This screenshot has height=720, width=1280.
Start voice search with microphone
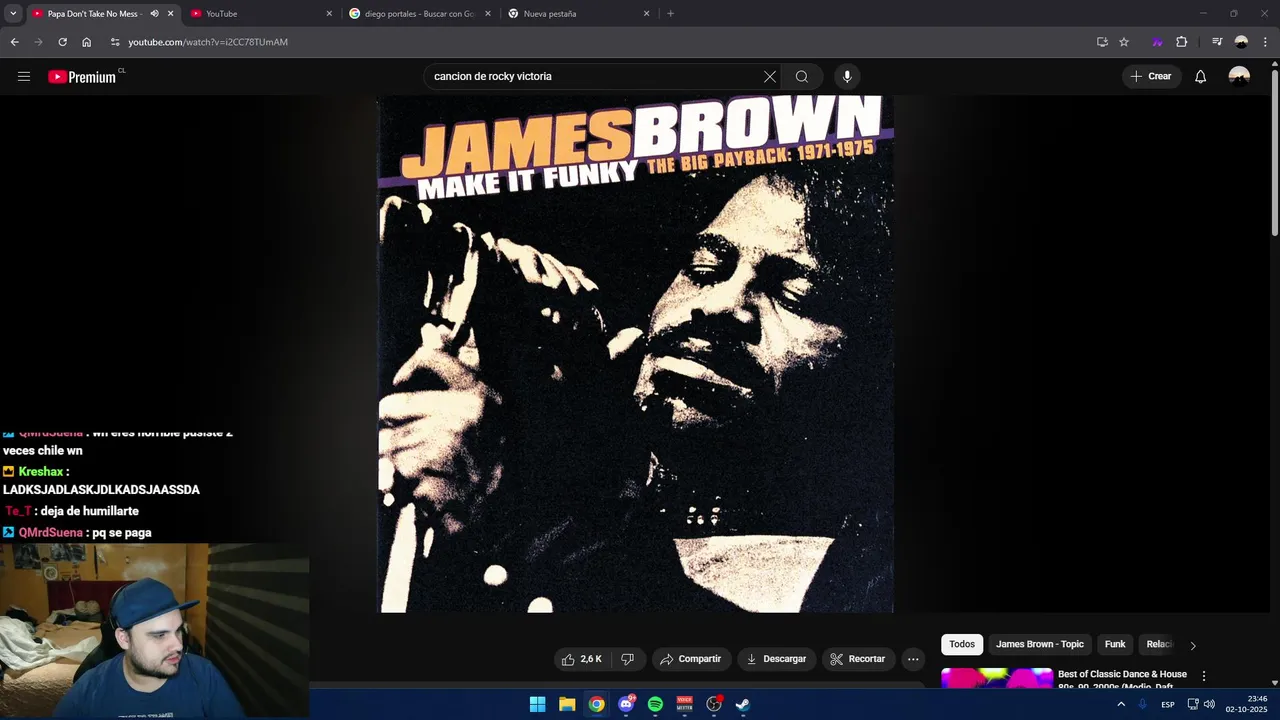click(x=847, y=76)
